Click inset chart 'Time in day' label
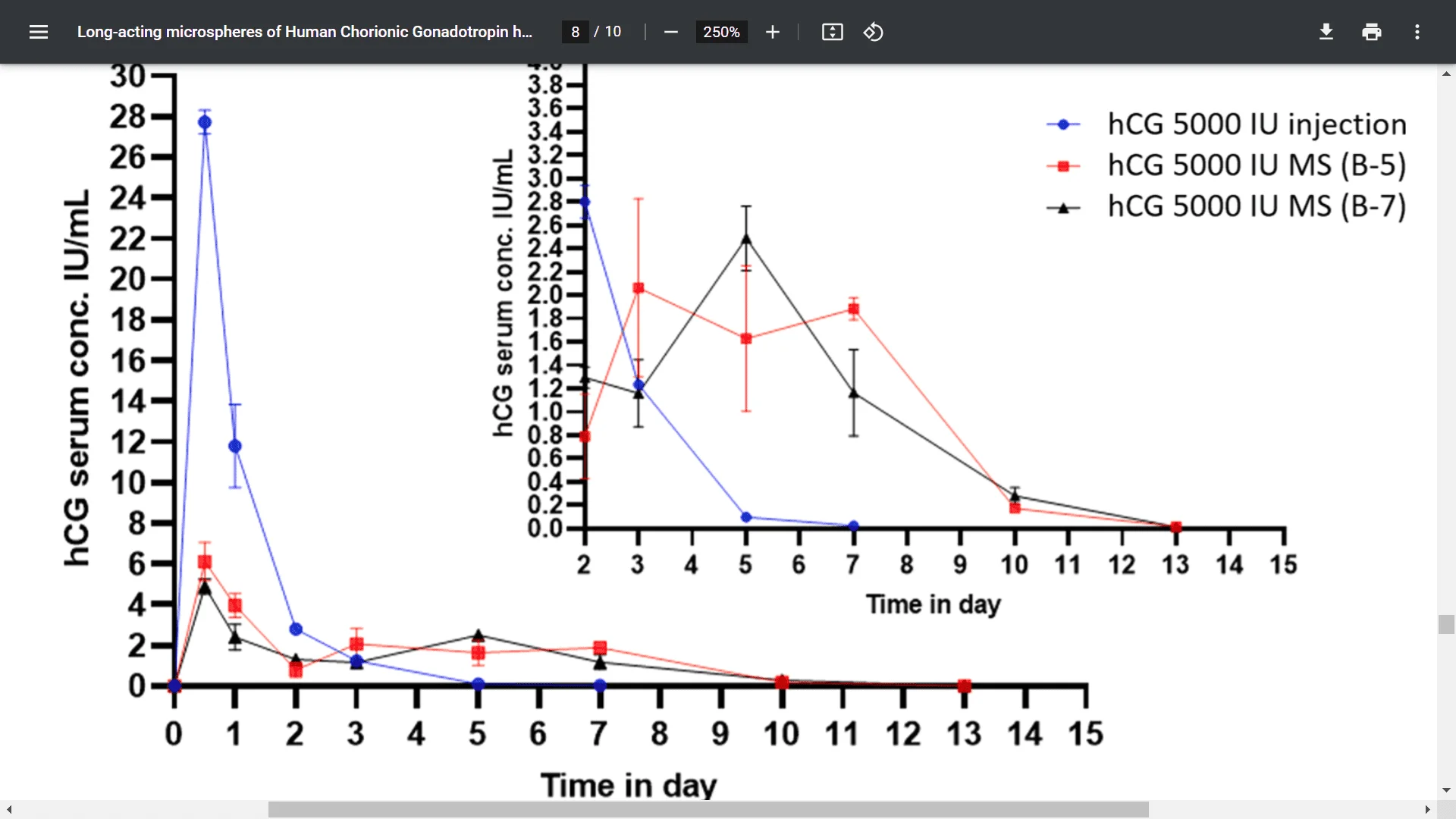1456x819 pixels. coord(934,604)
